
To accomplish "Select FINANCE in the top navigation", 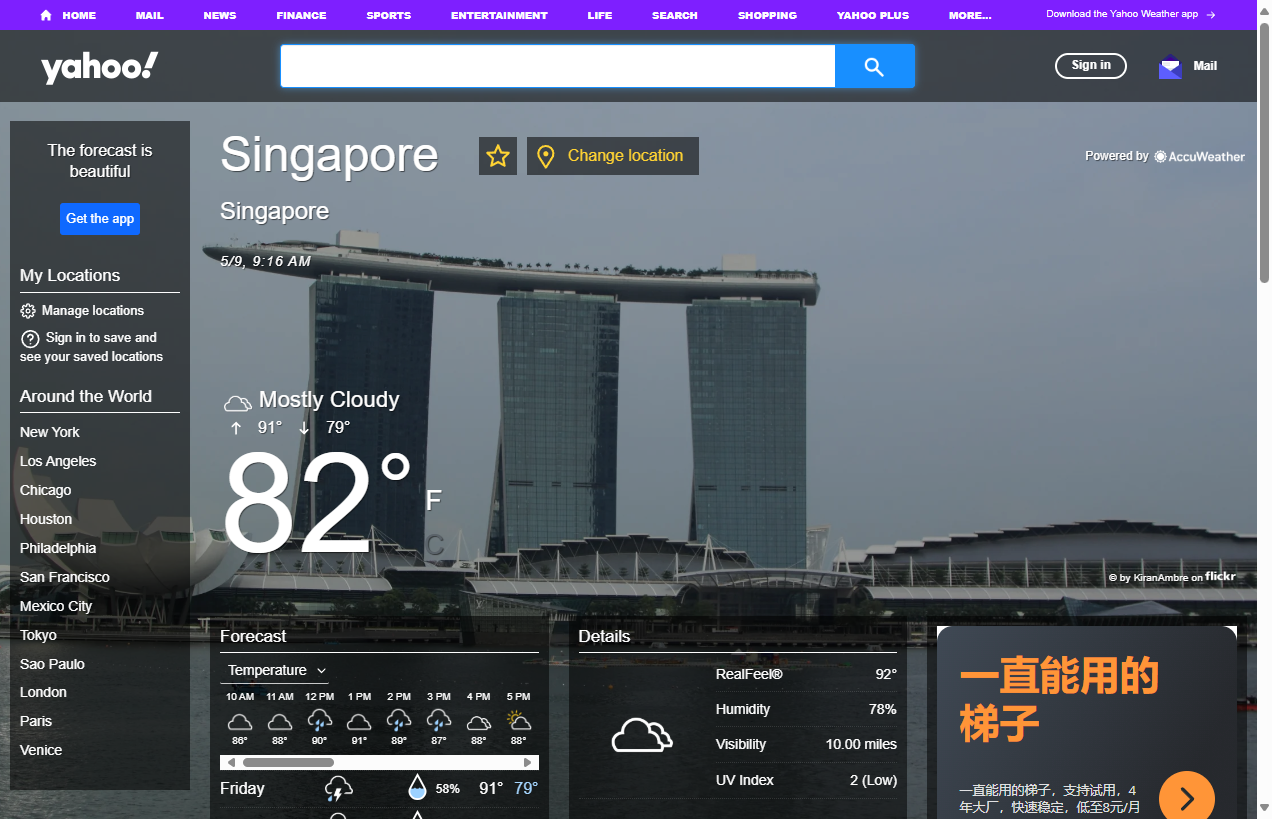I will tap(300, 15).
